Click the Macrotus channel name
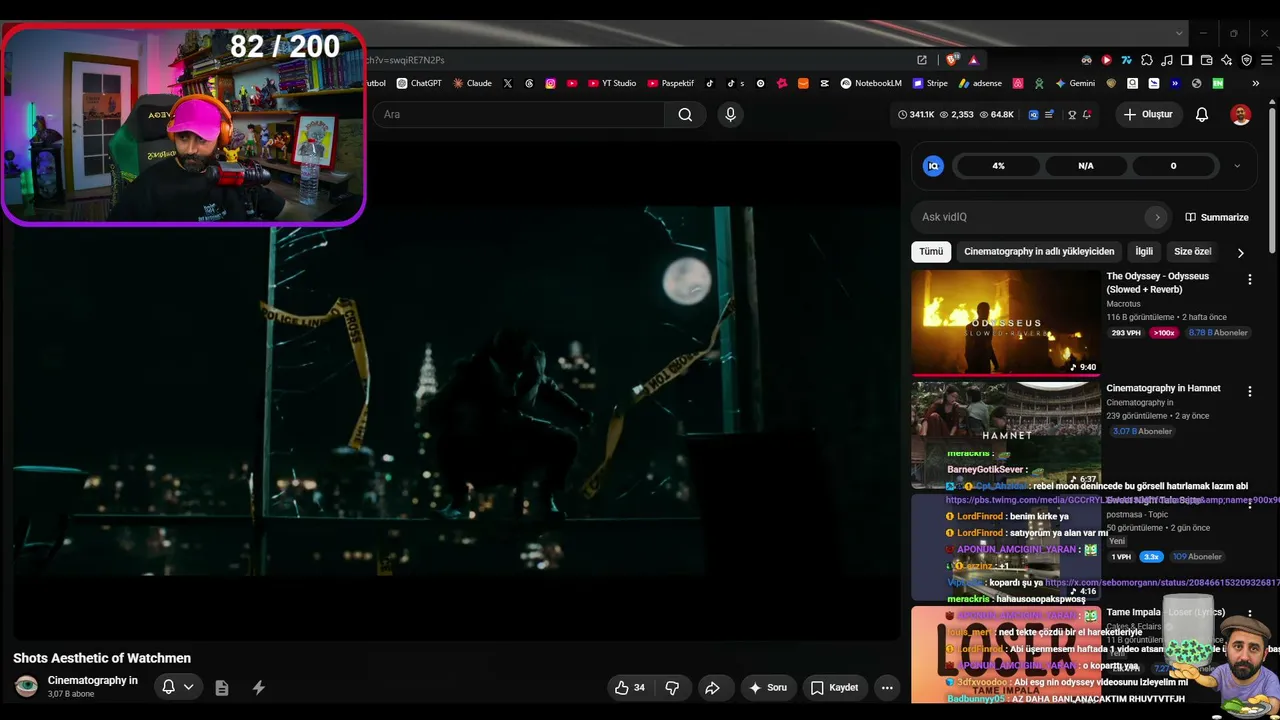The height and width of the screenshot is (720, 1280). coord(1124,304)
